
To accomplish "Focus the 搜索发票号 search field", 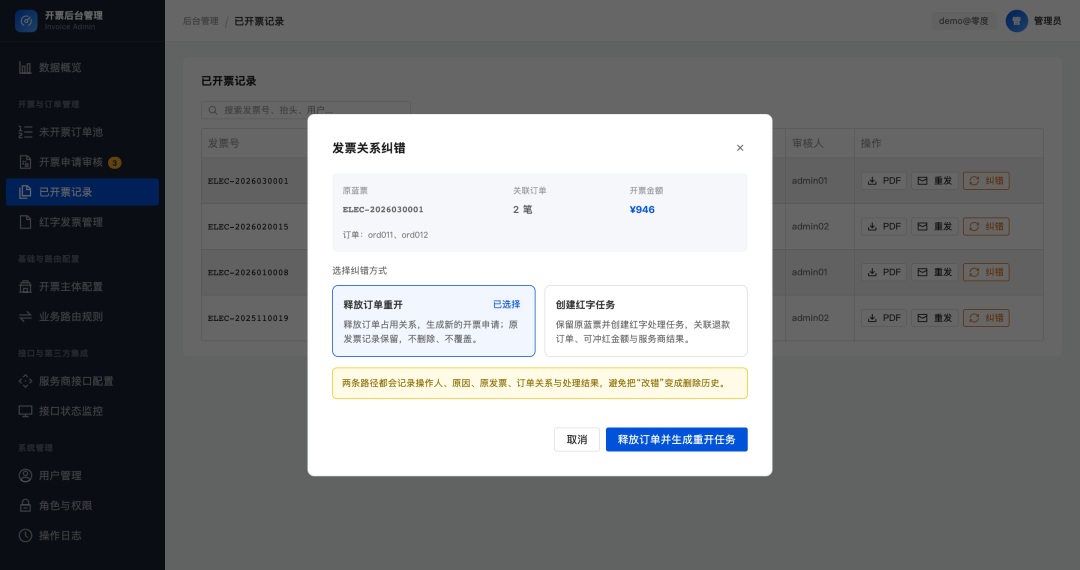I will (x=306, y=110).
